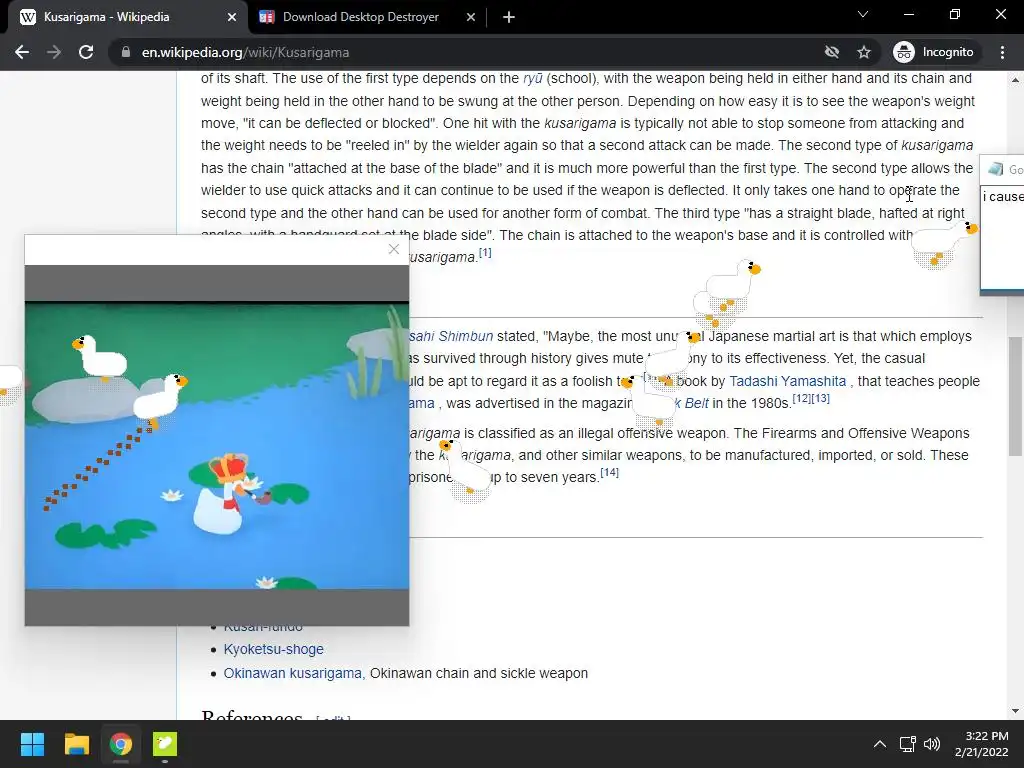
Task: Click the goose standing on the rock
Action: coord(99,358)
